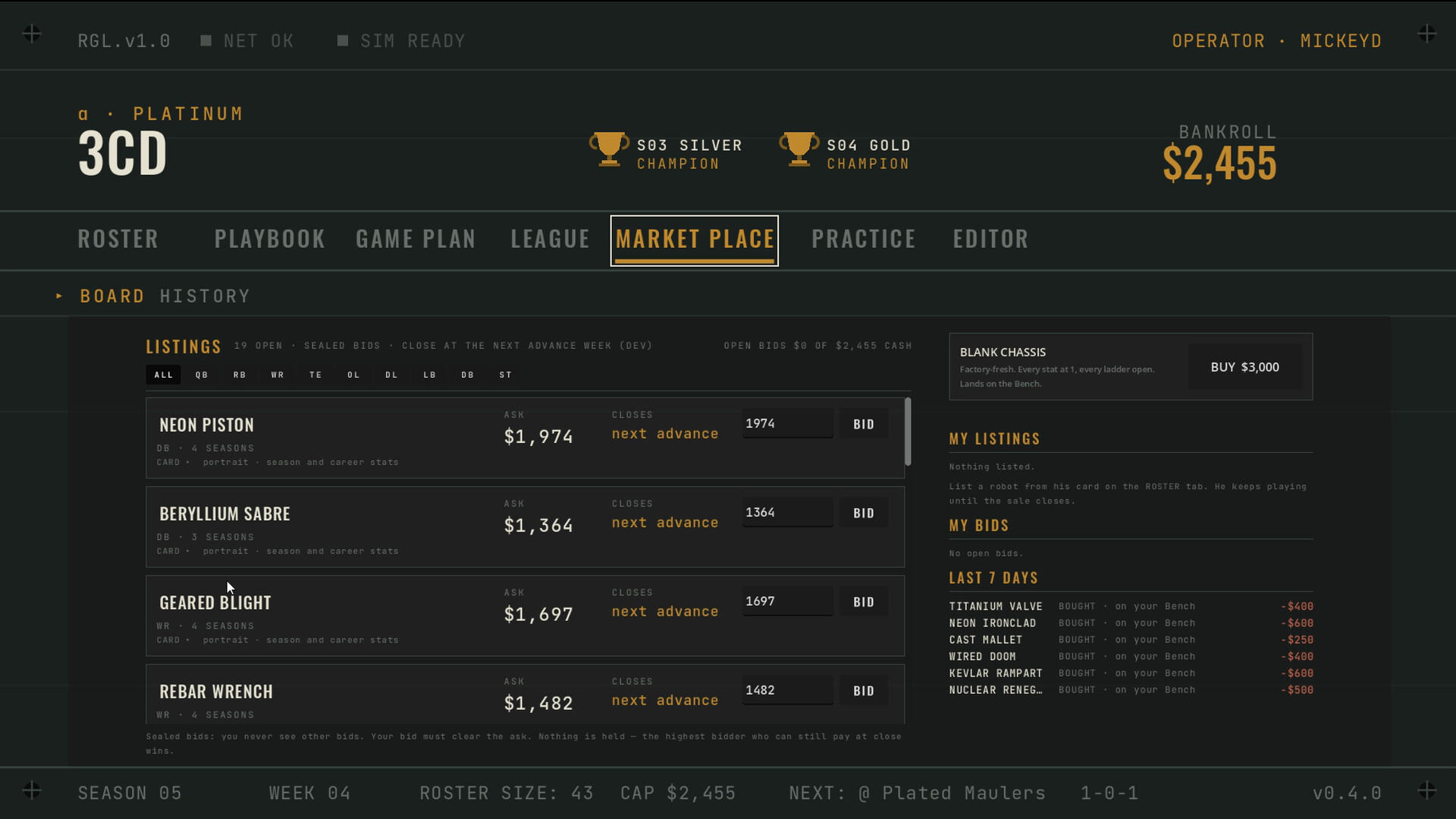Select the Board sub-tab
1456x819 pixels.
tap(112, 296)
